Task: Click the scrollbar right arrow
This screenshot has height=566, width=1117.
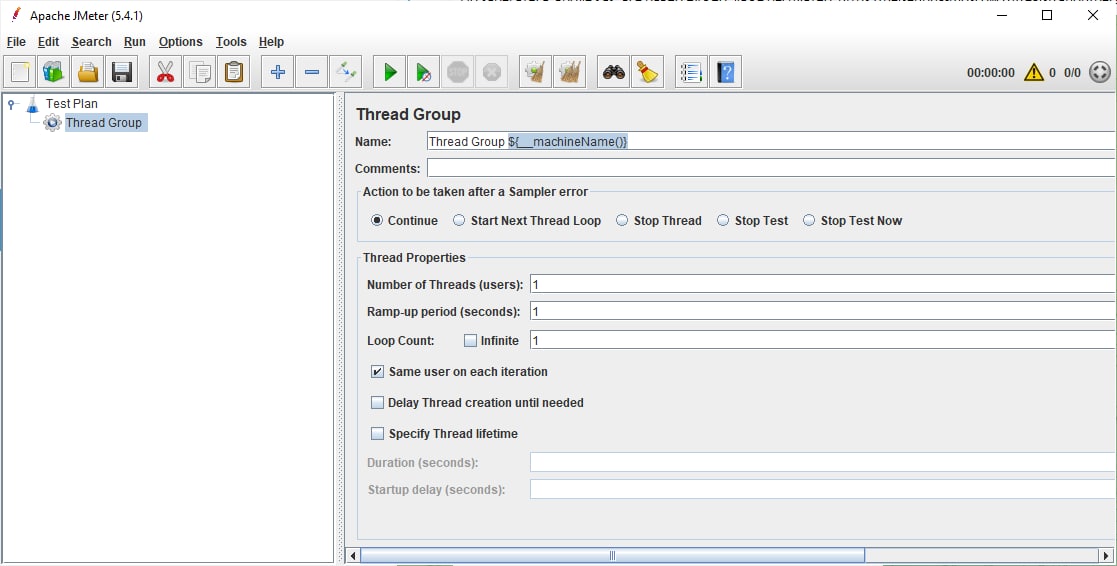Action: point(1106,555)
